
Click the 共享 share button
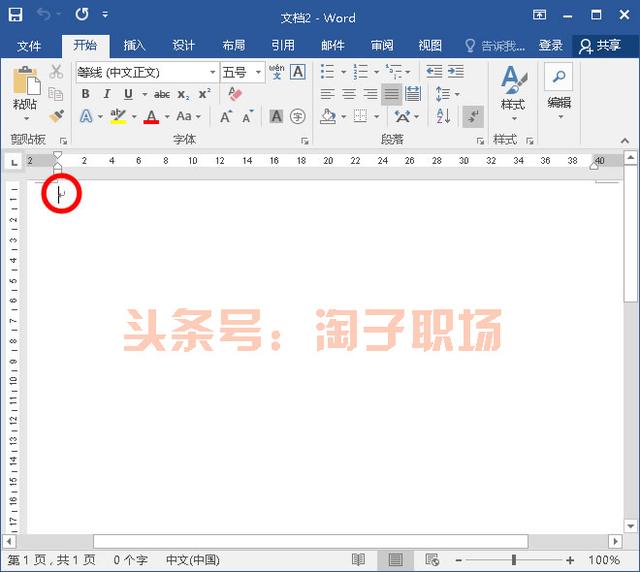coord(601,45)
